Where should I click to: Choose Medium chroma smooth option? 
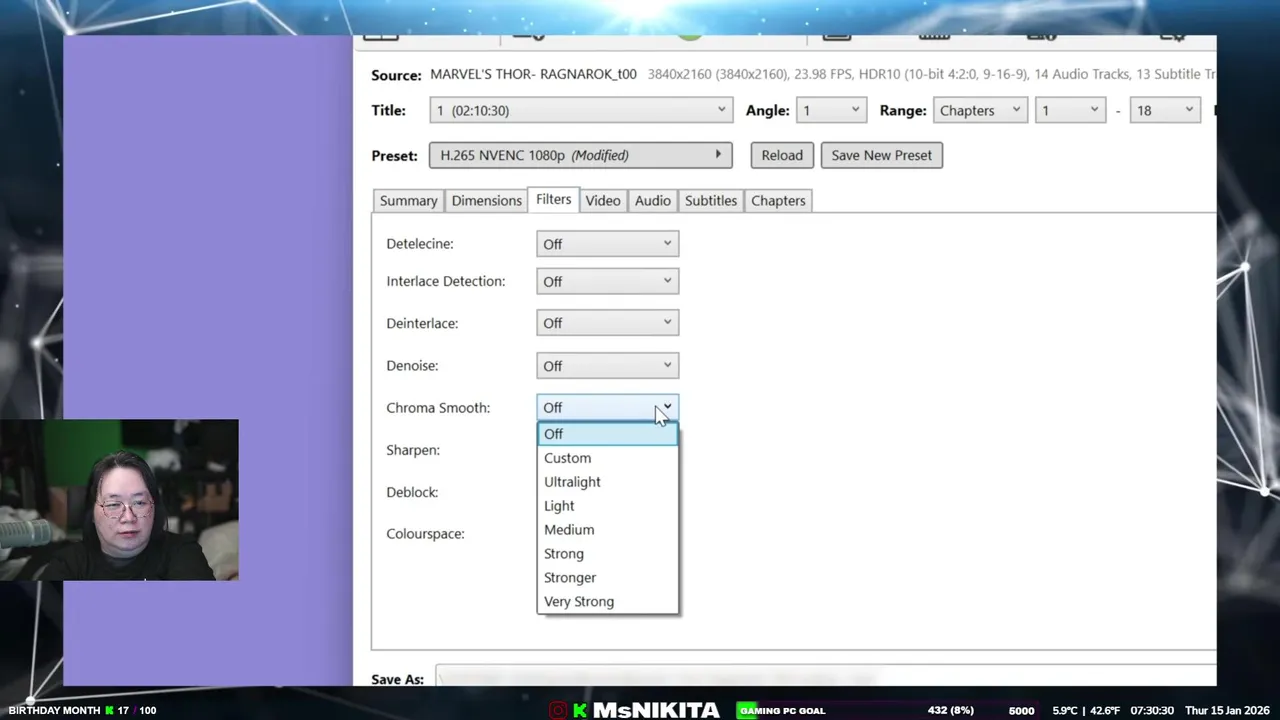point(608,530)
